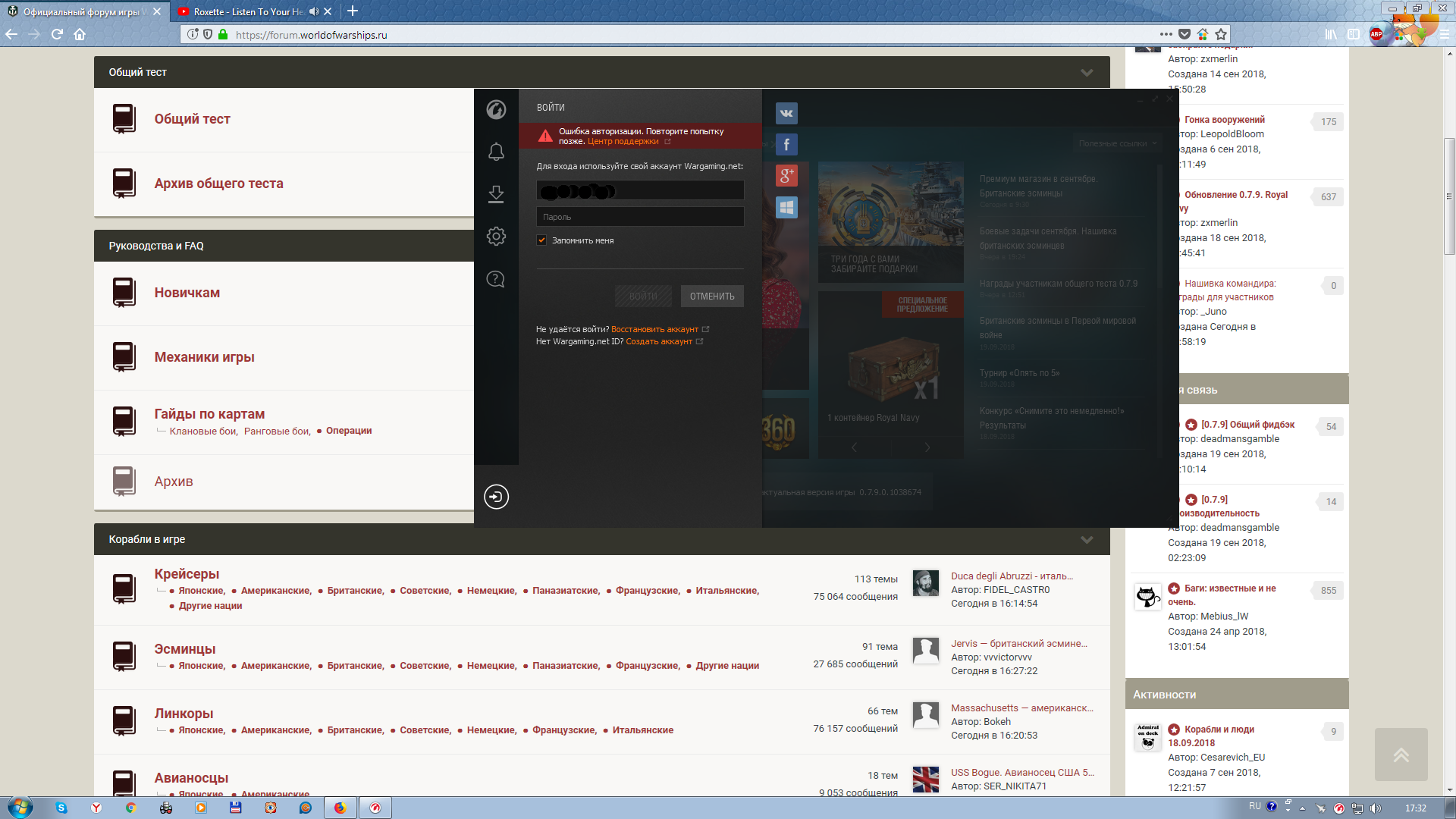Viewport: 1456px width, 819px height.
Task: Sign in with Facebook icon
Action: (x=786, y=144)
